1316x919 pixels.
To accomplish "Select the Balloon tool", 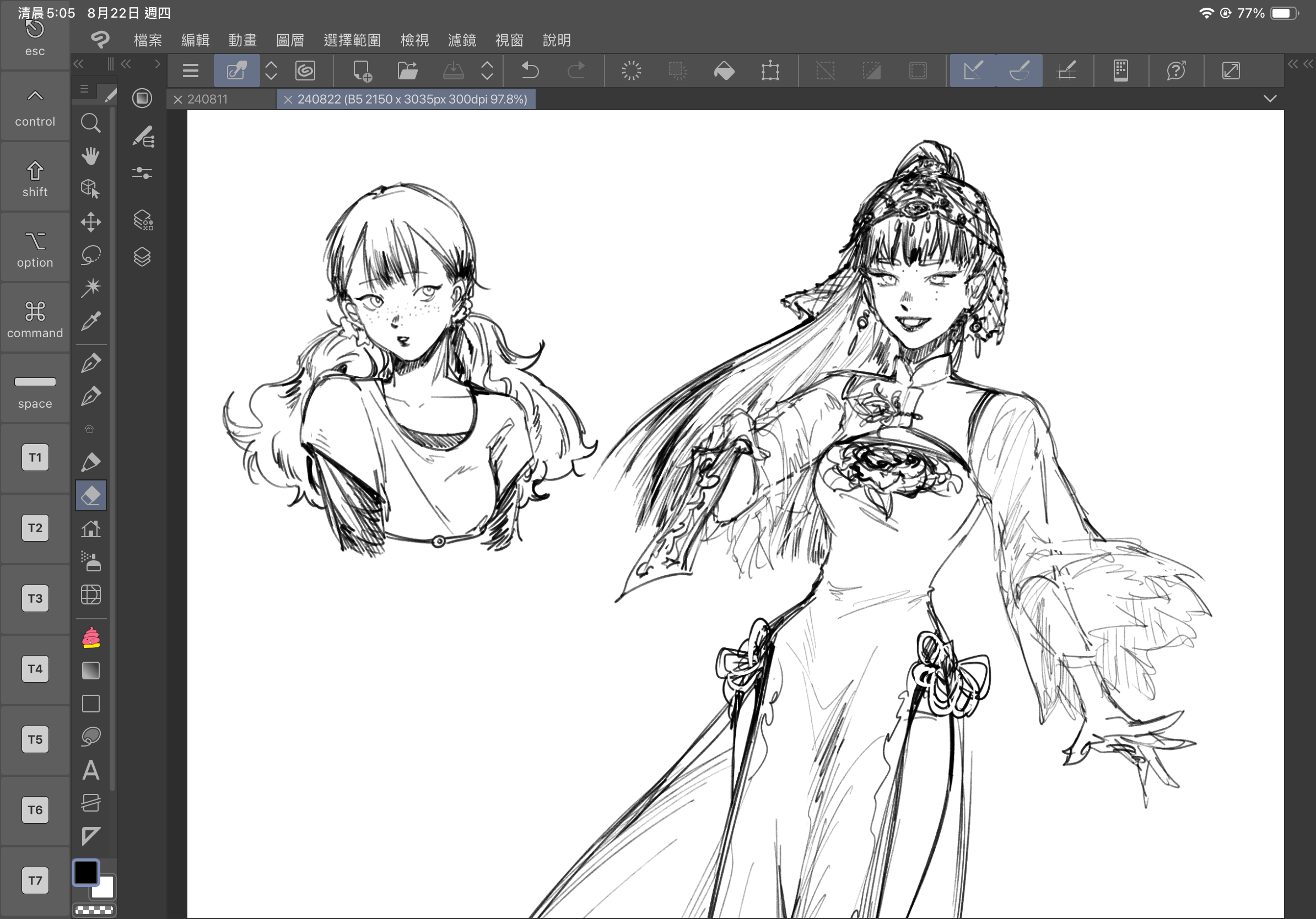I will tap(90, 736).
